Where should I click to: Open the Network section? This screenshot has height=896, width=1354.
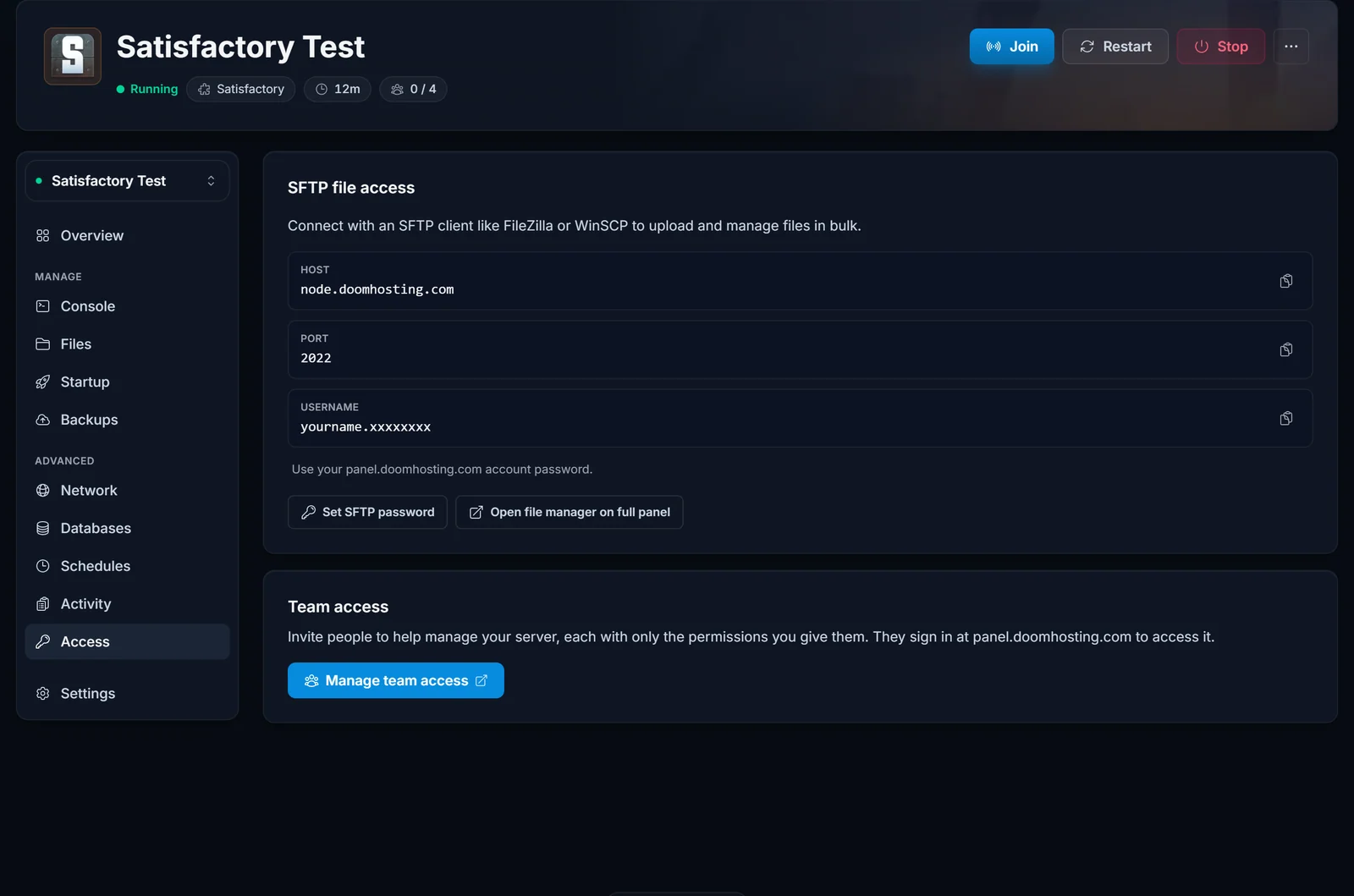127,491
